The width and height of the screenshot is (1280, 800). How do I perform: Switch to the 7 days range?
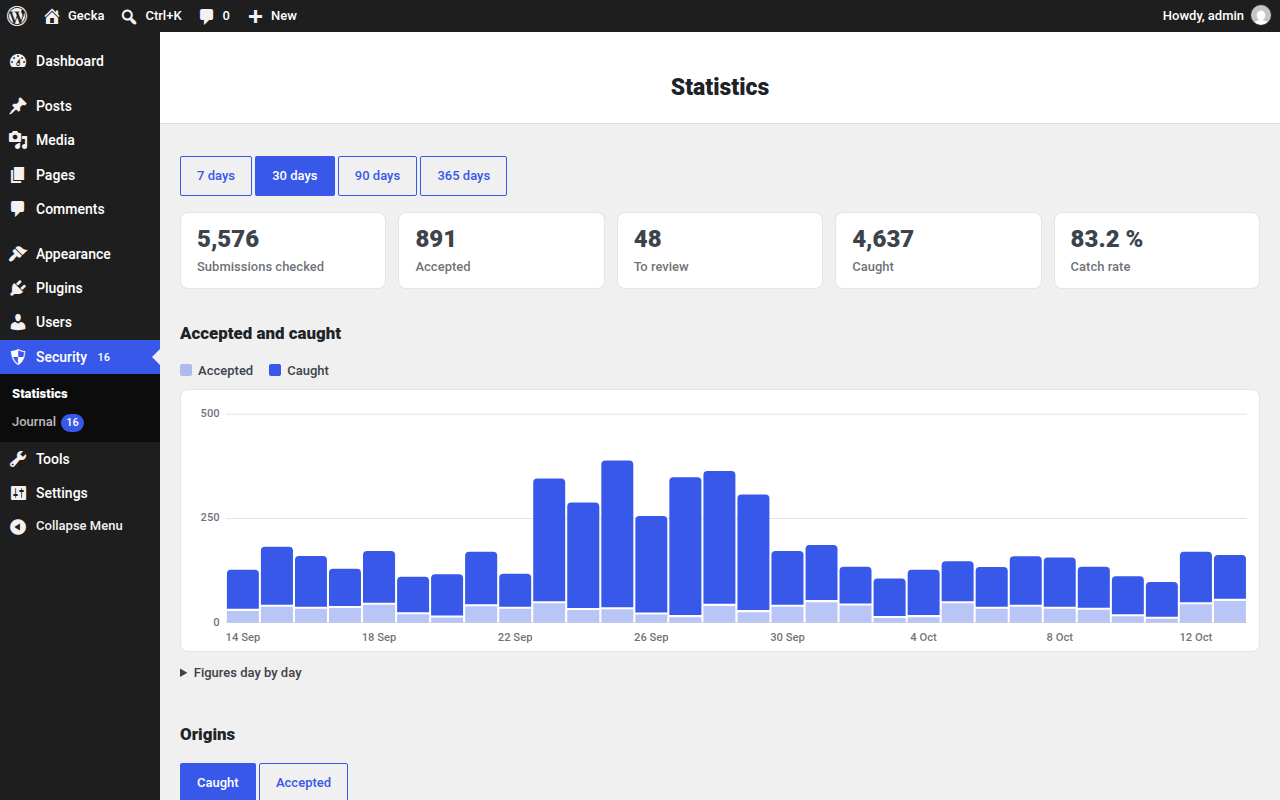tap(216, 176)
